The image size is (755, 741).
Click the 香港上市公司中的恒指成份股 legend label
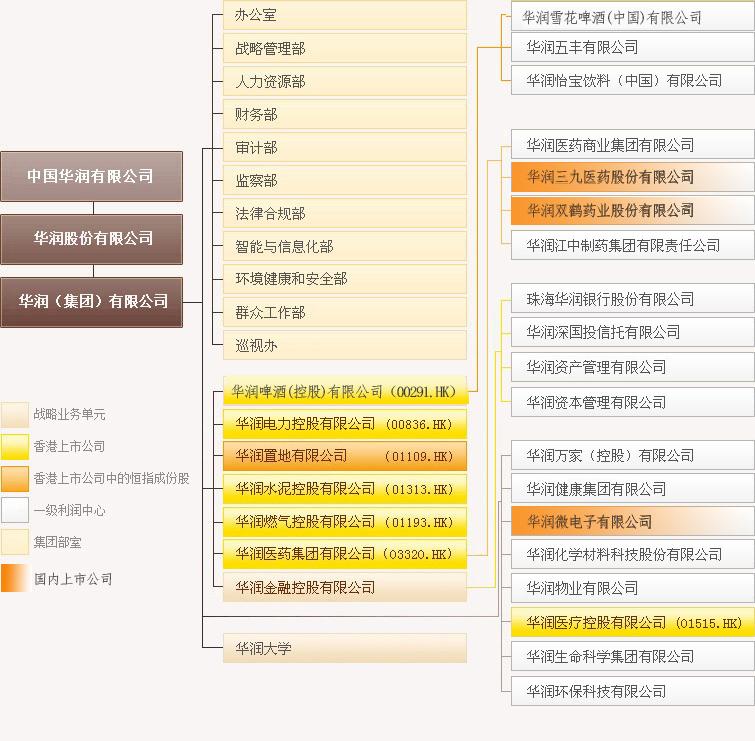[111, 478]
